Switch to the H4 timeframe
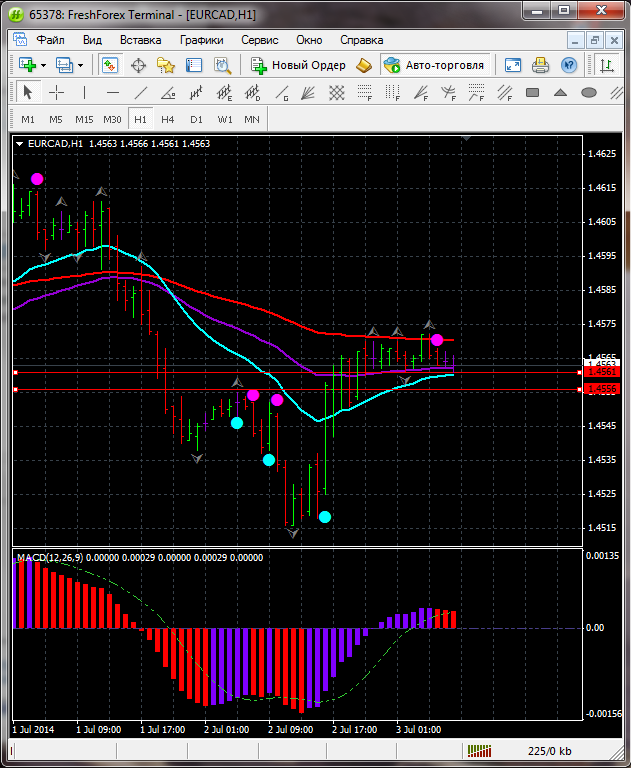Screen dimensions: 632x768 pos(167,119)
